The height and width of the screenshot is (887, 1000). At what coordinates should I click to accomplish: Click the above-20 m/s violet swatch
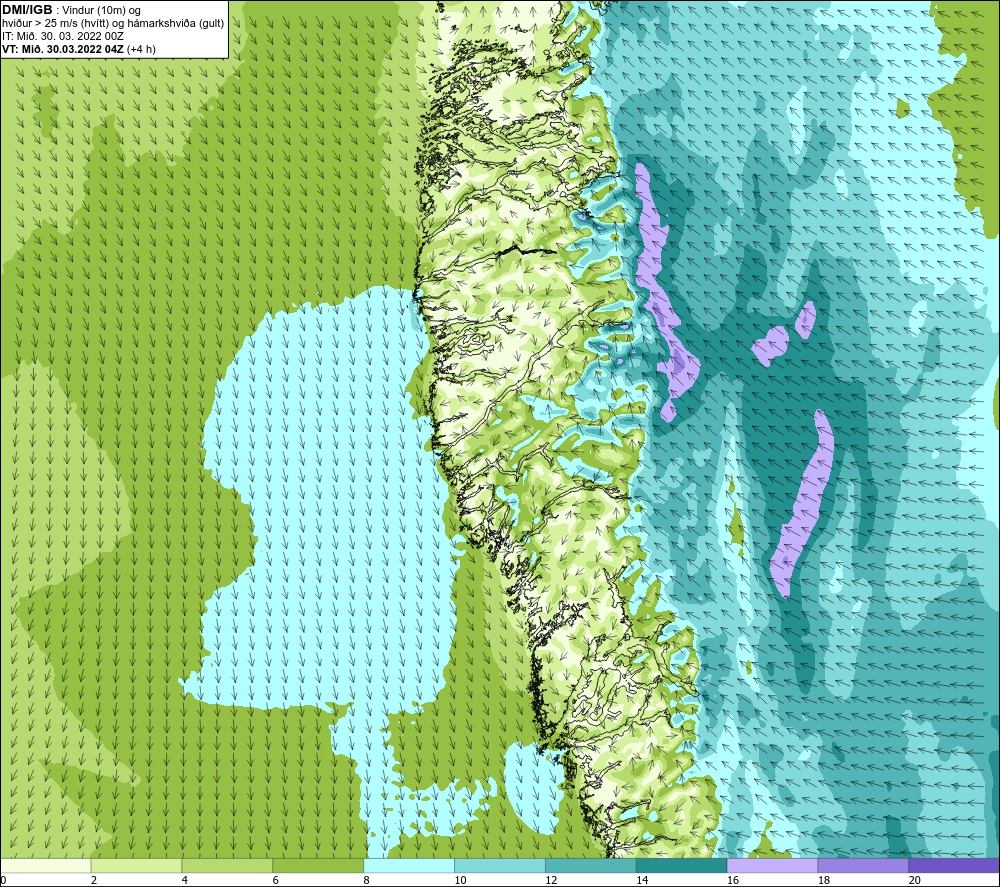tap(954, 866)
